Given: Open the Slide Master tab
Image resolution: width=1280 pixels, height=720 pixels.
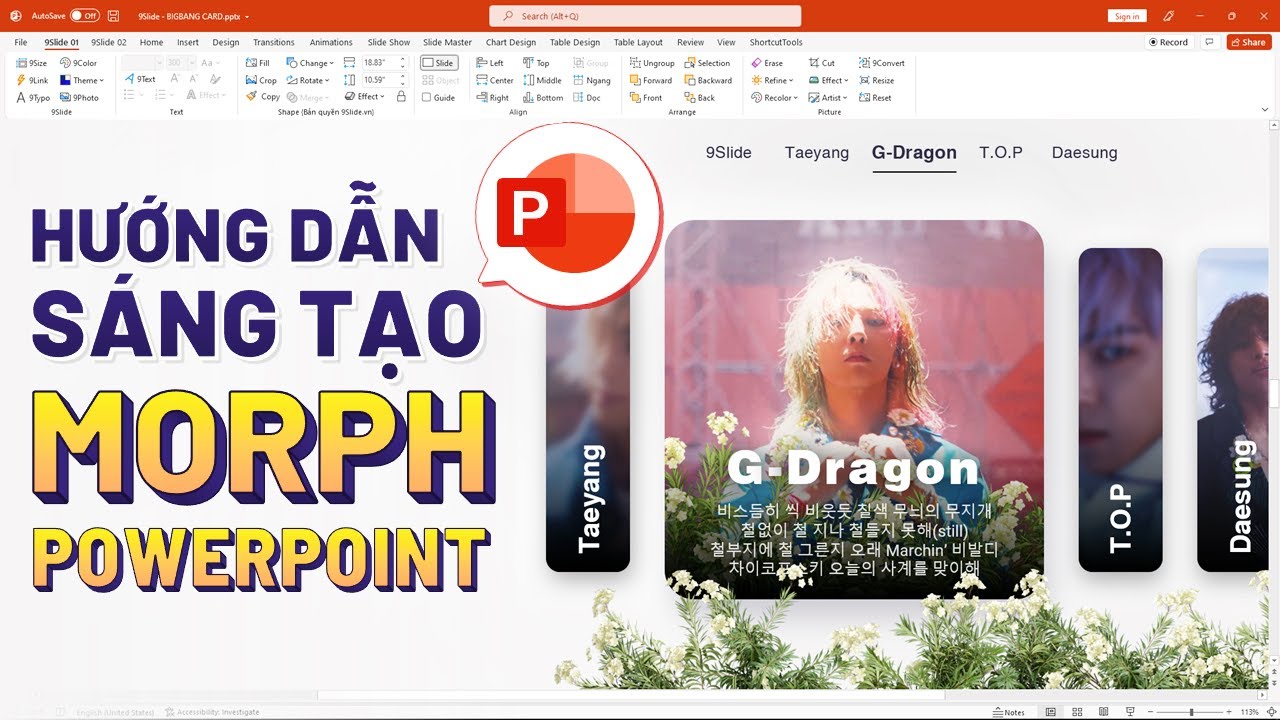Looking at the screenshot, I should point(447,42).
